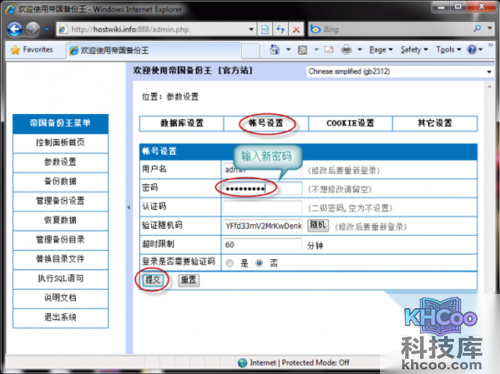The height and width of the screenshot is (374, 500).
Task: Click the 提交 submit button
Action: point(153,280)
